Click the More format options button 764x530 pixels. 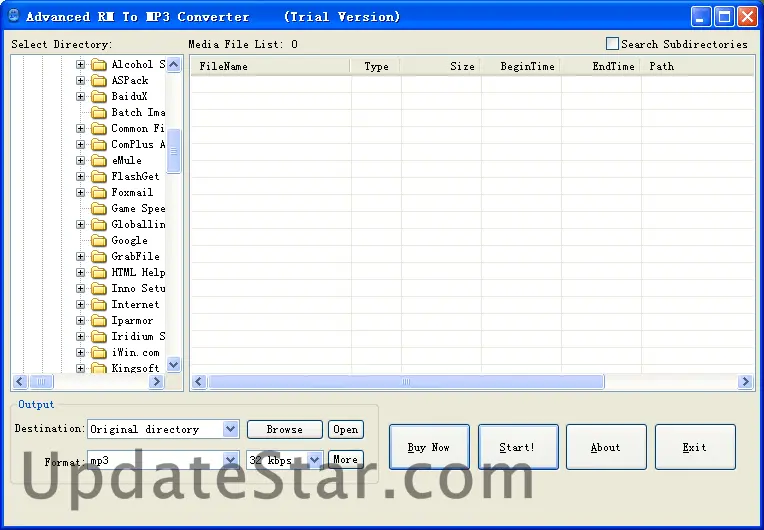[x=345, y=459]
